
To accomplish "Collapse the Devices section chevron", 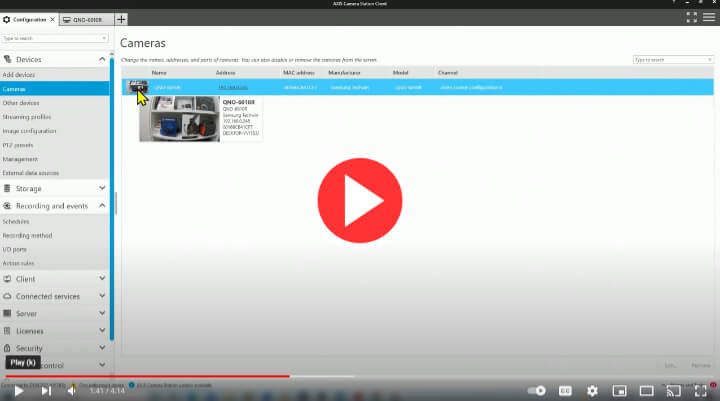I will pos(102,60).
